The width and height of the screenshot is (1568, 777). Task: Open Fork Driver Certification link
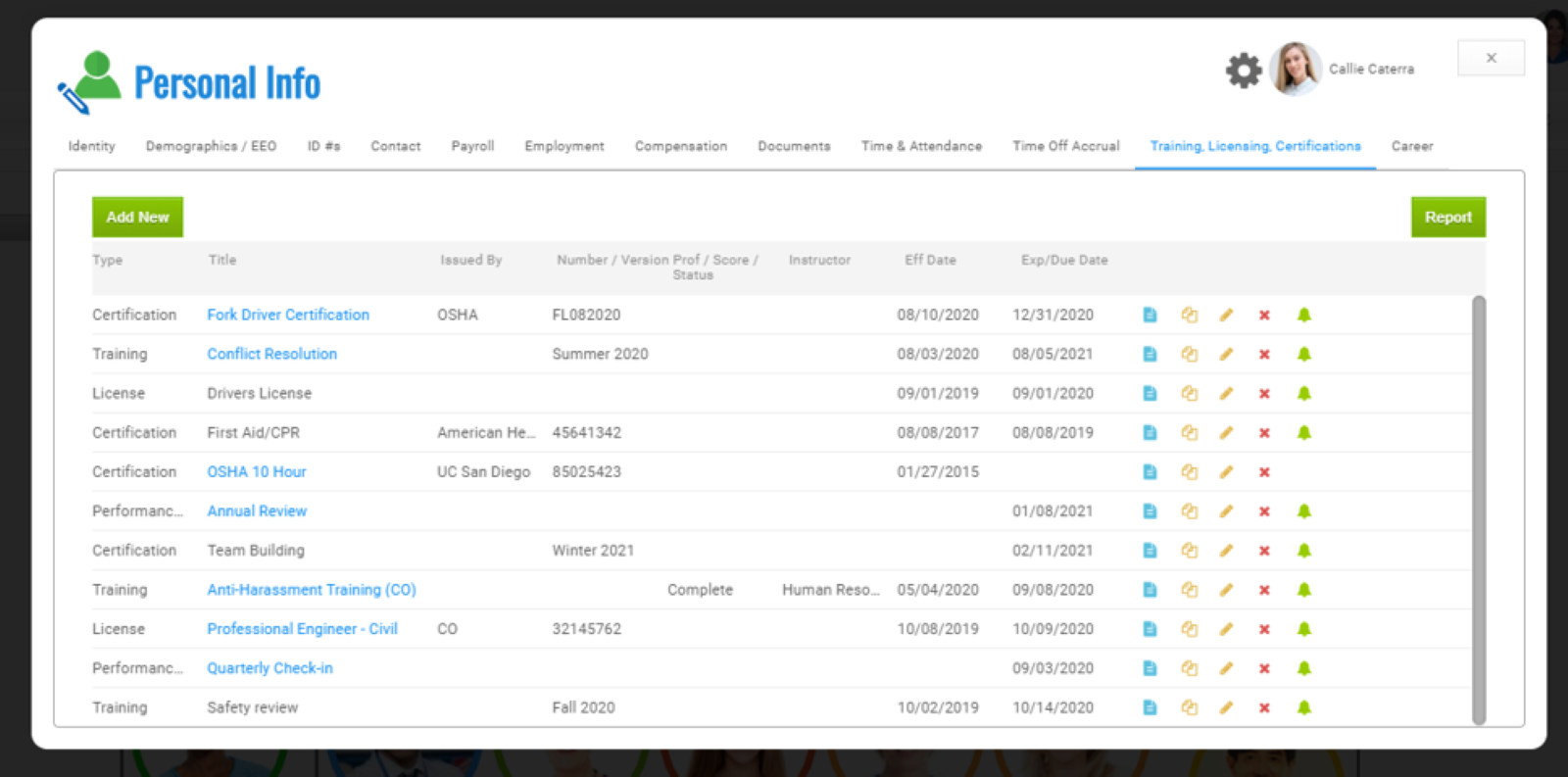click(288, 315)
